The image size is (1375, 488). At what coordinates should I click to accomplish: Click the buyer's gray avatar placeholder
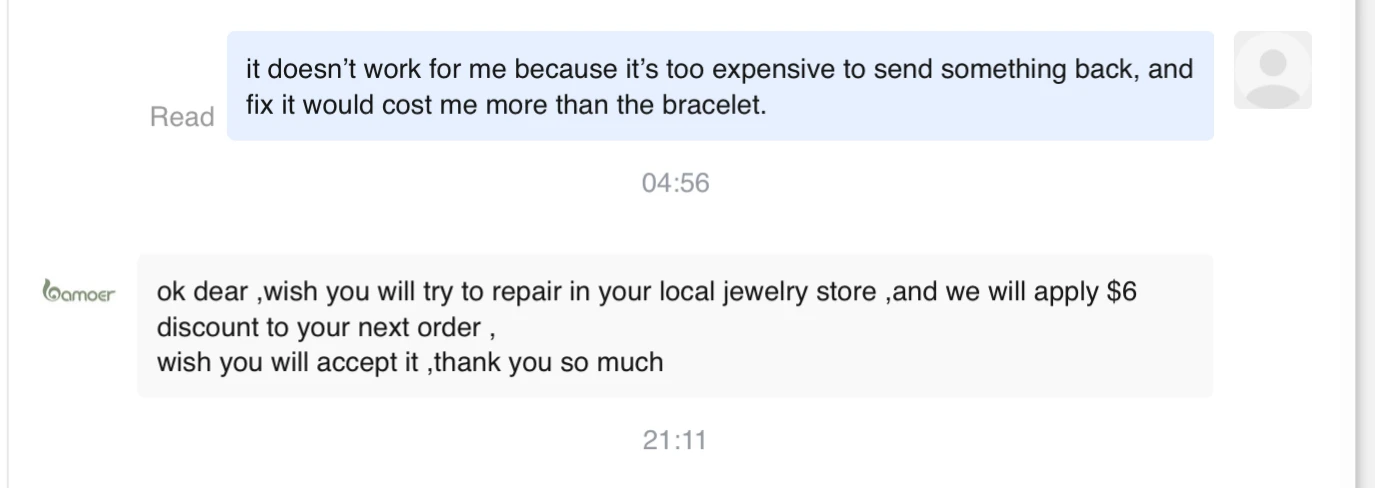(x=1272, y=69)
